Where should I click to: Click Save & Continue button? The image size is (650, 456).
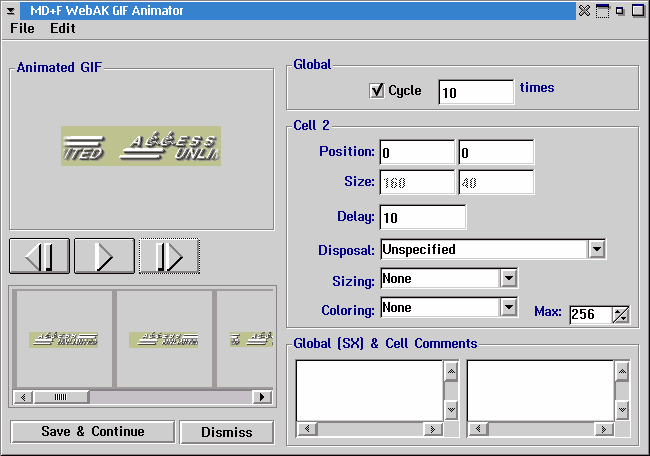click(x=93, y=432)
